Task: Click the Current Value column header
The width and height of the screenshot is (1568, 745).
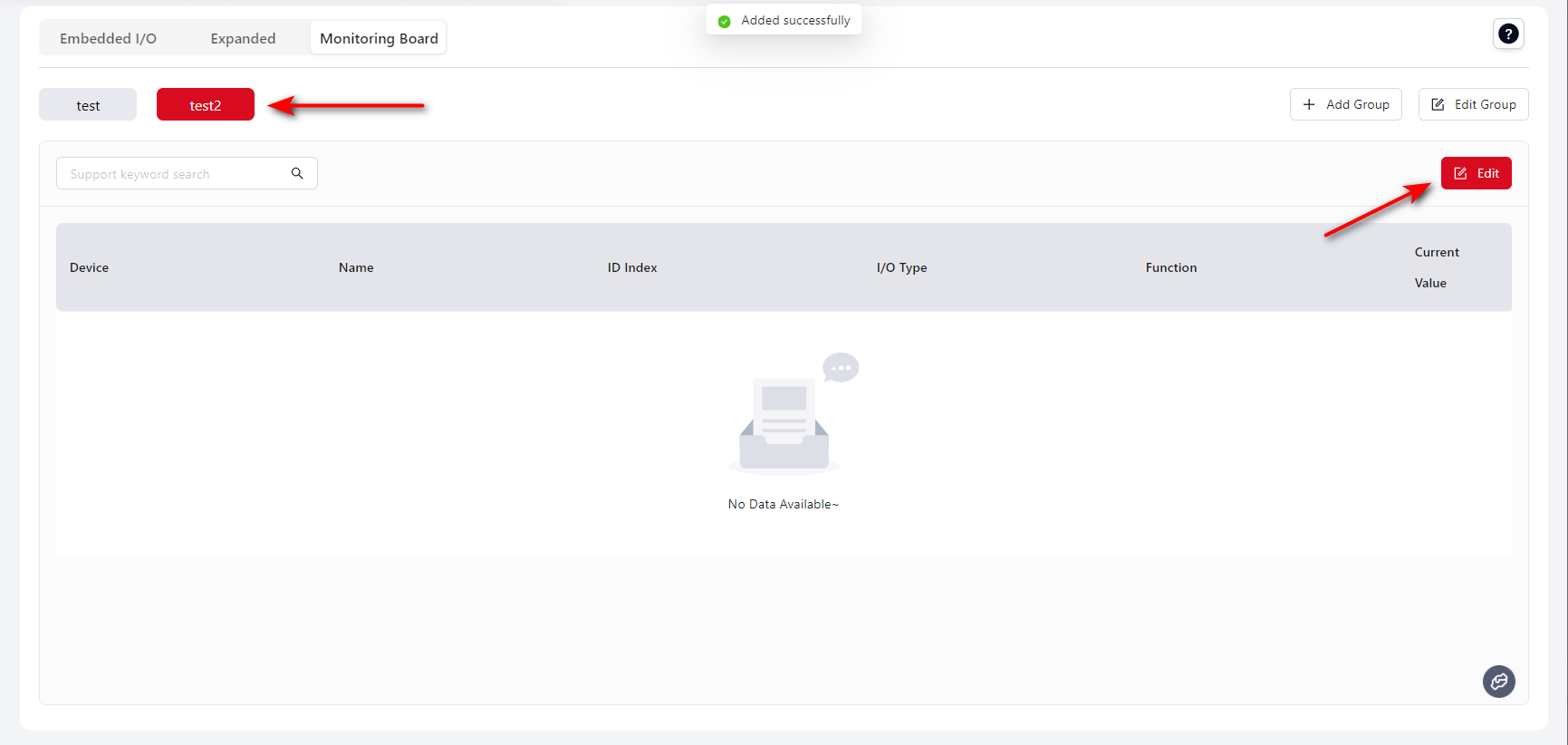Action: [x=1436, y=267]
